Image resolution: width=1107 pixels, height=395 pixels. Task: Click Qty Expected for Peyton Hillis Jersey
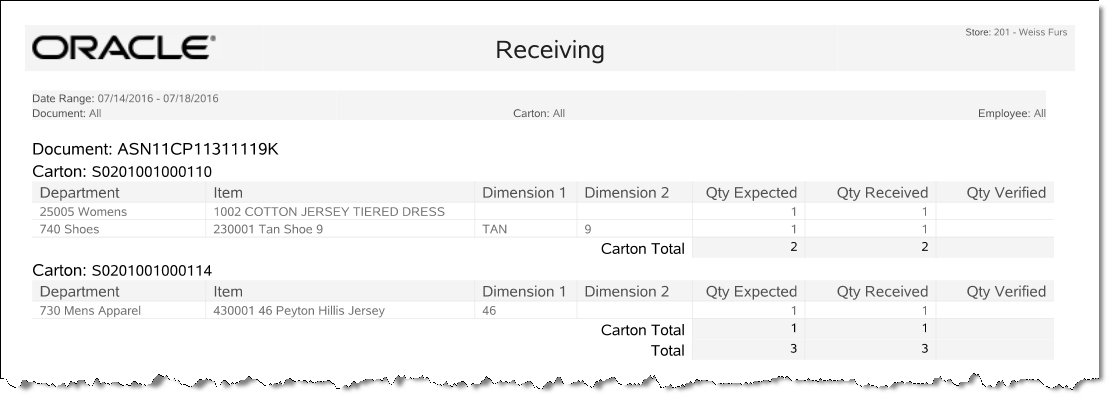[x=794, y=310]
